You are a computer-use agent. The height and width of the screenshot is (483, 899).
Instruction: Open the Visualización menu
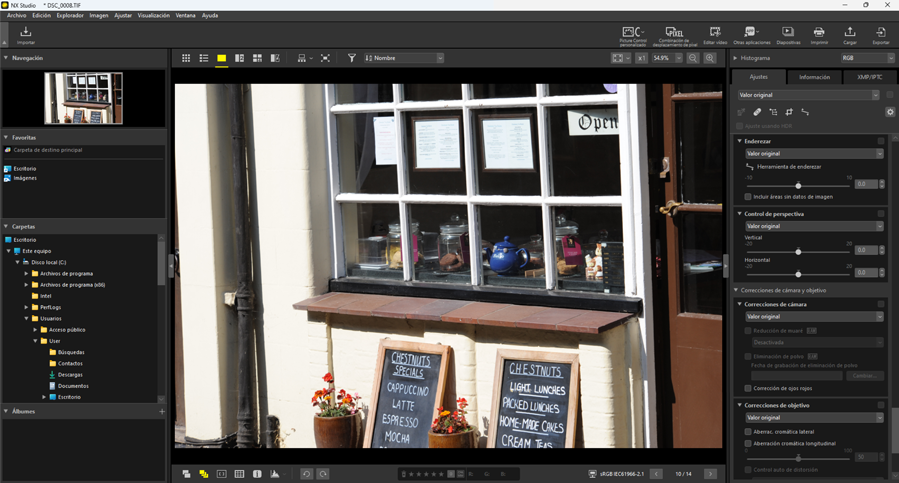click(x=153, y=16)
